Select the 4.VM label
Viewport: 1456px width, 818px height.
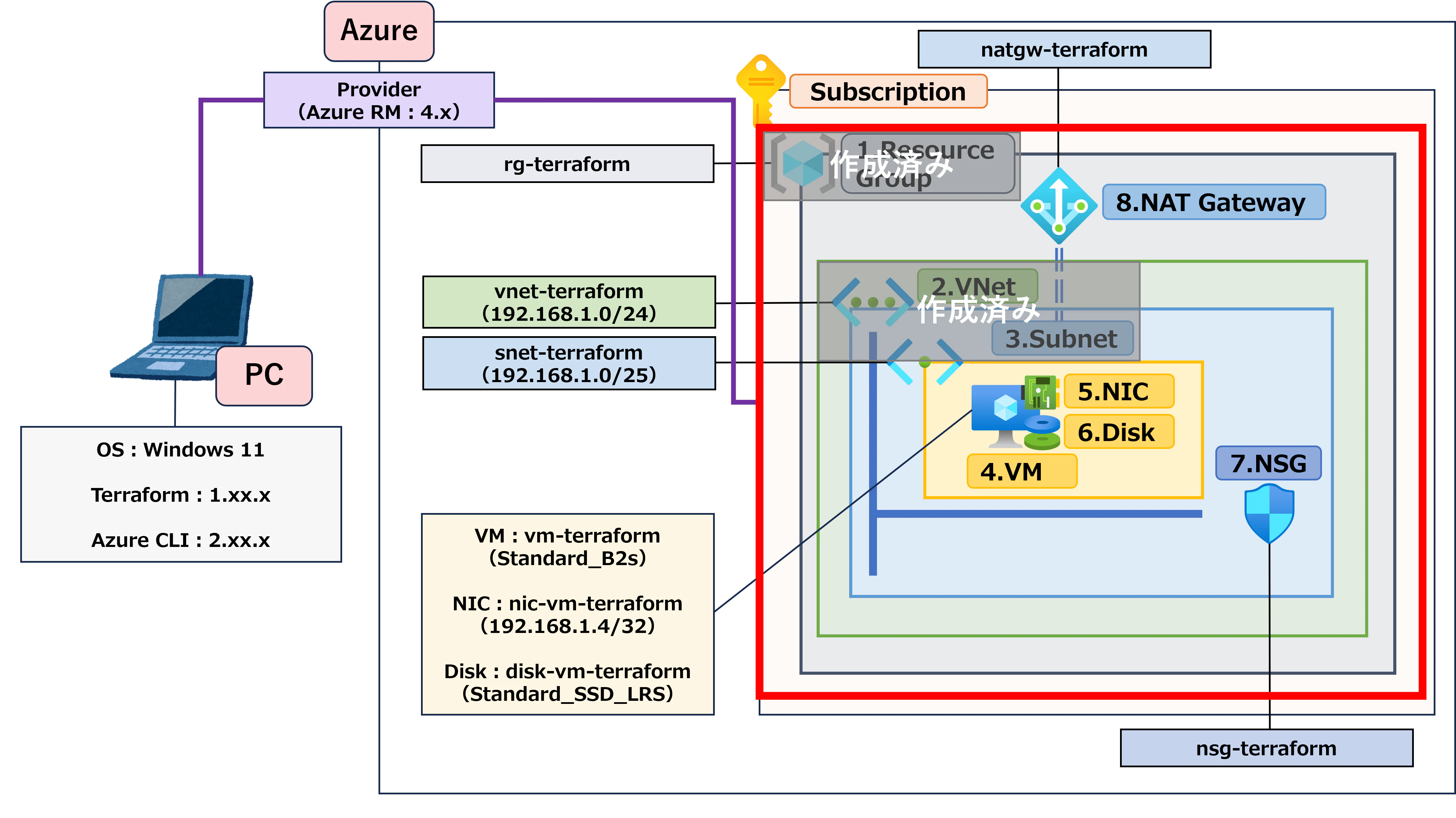[x=1022, y=471]
